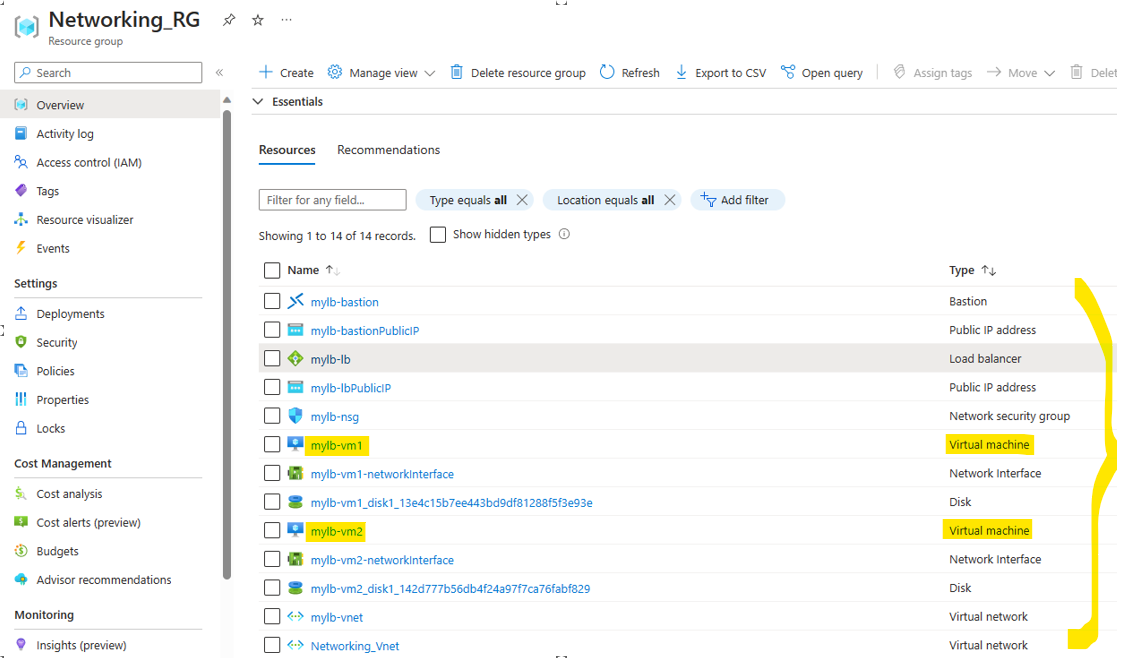Open the Location equals all filter
The height and width of the screenshot is (658, 1126).
pos(605,200)
